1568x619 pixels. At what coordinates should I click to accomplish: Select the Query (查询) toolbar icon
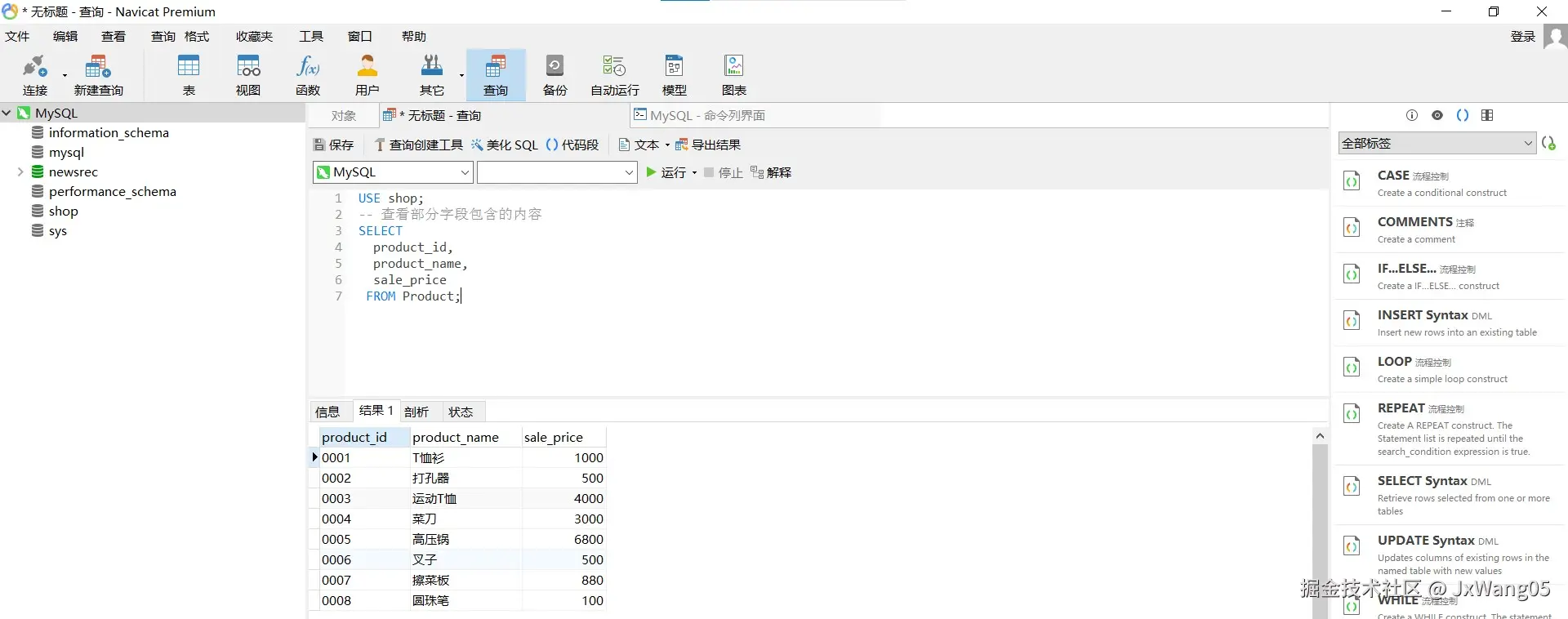496,75
